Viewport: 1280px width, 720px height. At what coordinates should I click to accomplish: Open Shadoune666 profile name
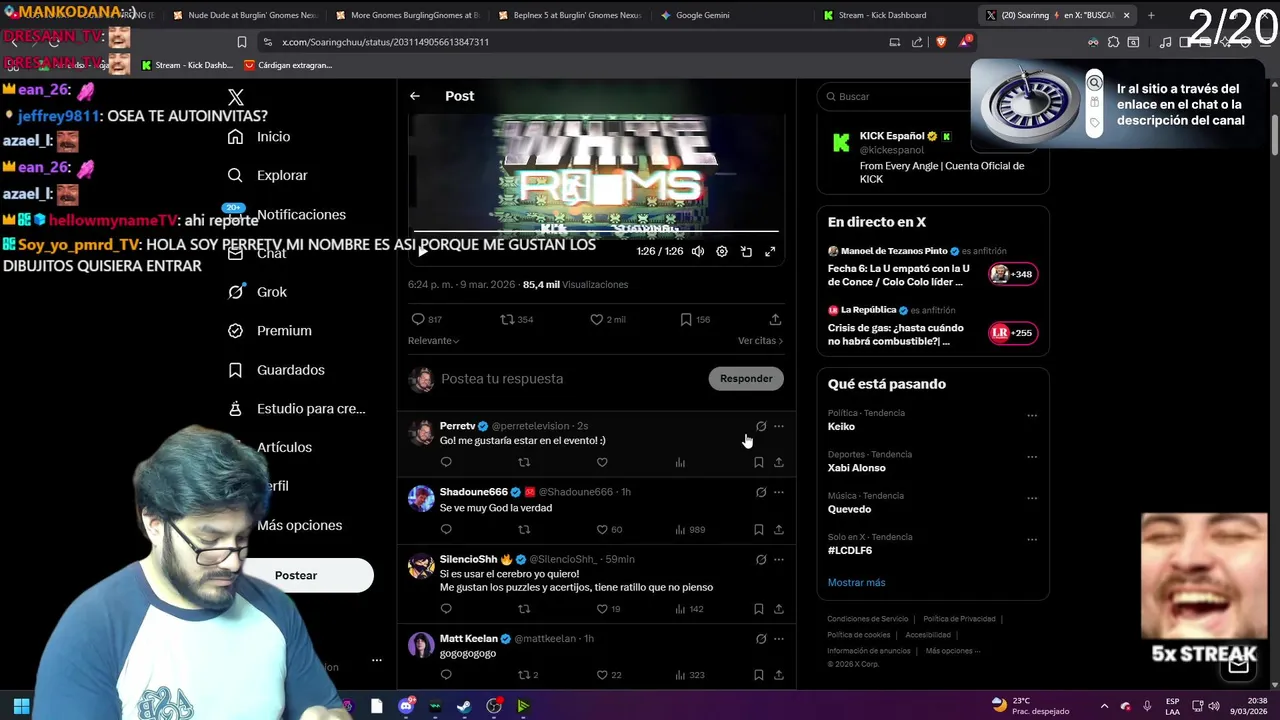pos(474,492)
